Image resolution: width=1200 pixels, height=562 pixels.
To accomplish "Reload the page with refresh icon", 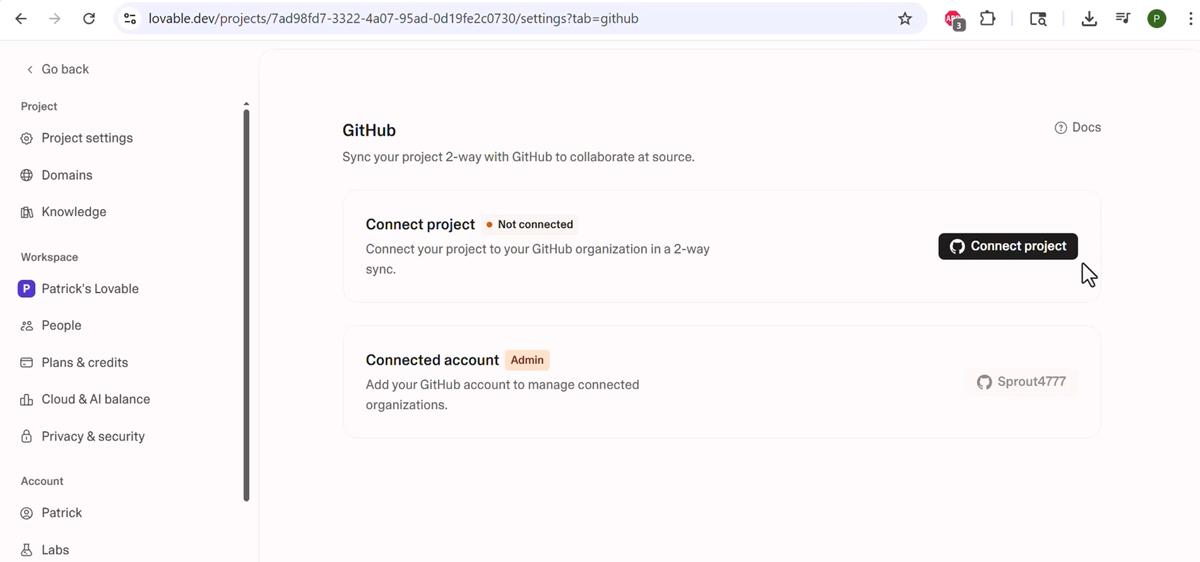I will pyautogui.click(x=89, y=18).
